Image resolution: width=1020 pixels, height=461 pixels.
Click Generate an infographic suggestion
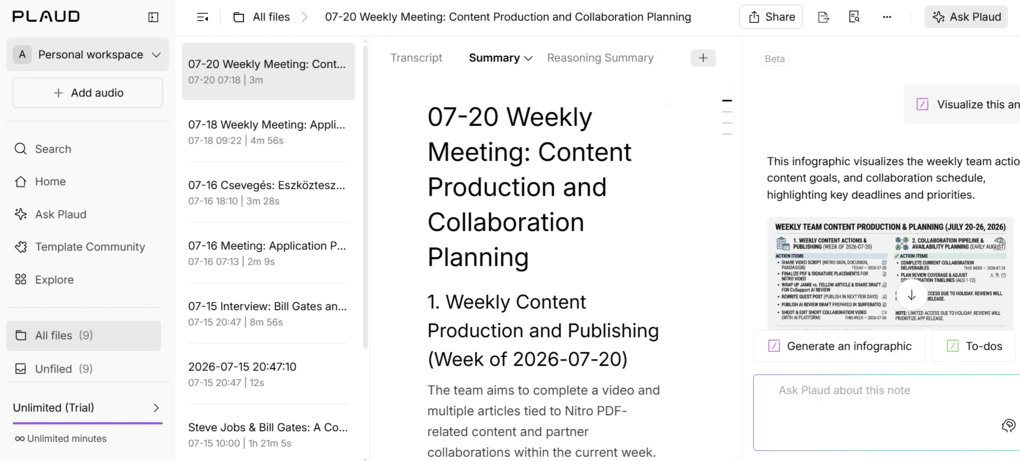tap(839, 346)
